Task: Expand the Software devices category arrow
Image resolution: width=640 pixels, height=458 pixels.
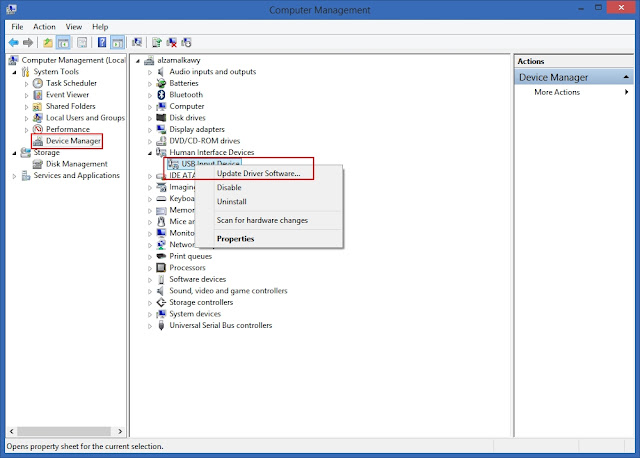Action: tap(150, 280)
